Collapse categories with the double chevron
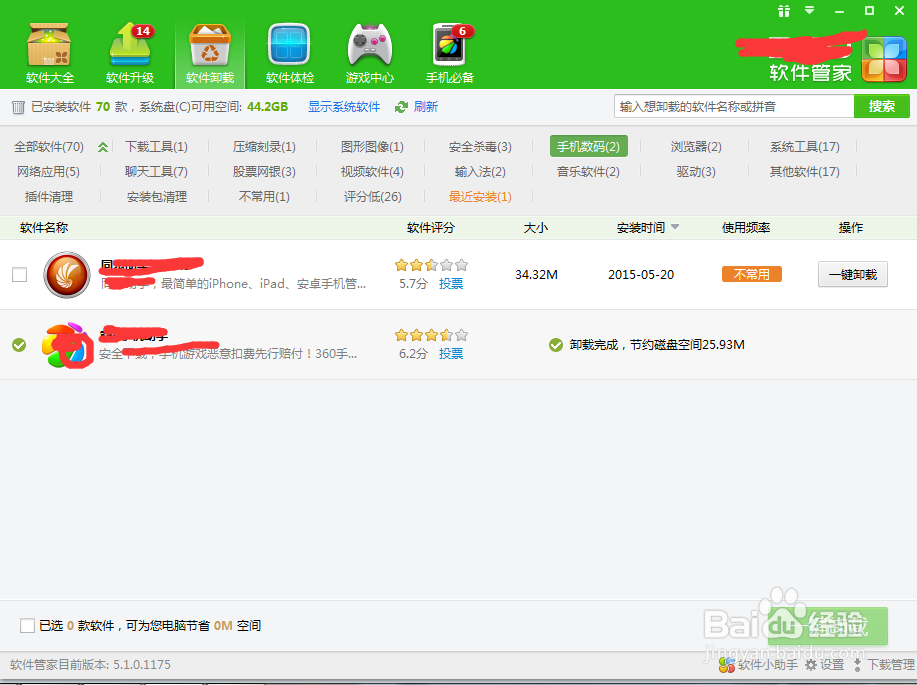The width and height of the screenshot is (917, 685). (x=103, y=147)
